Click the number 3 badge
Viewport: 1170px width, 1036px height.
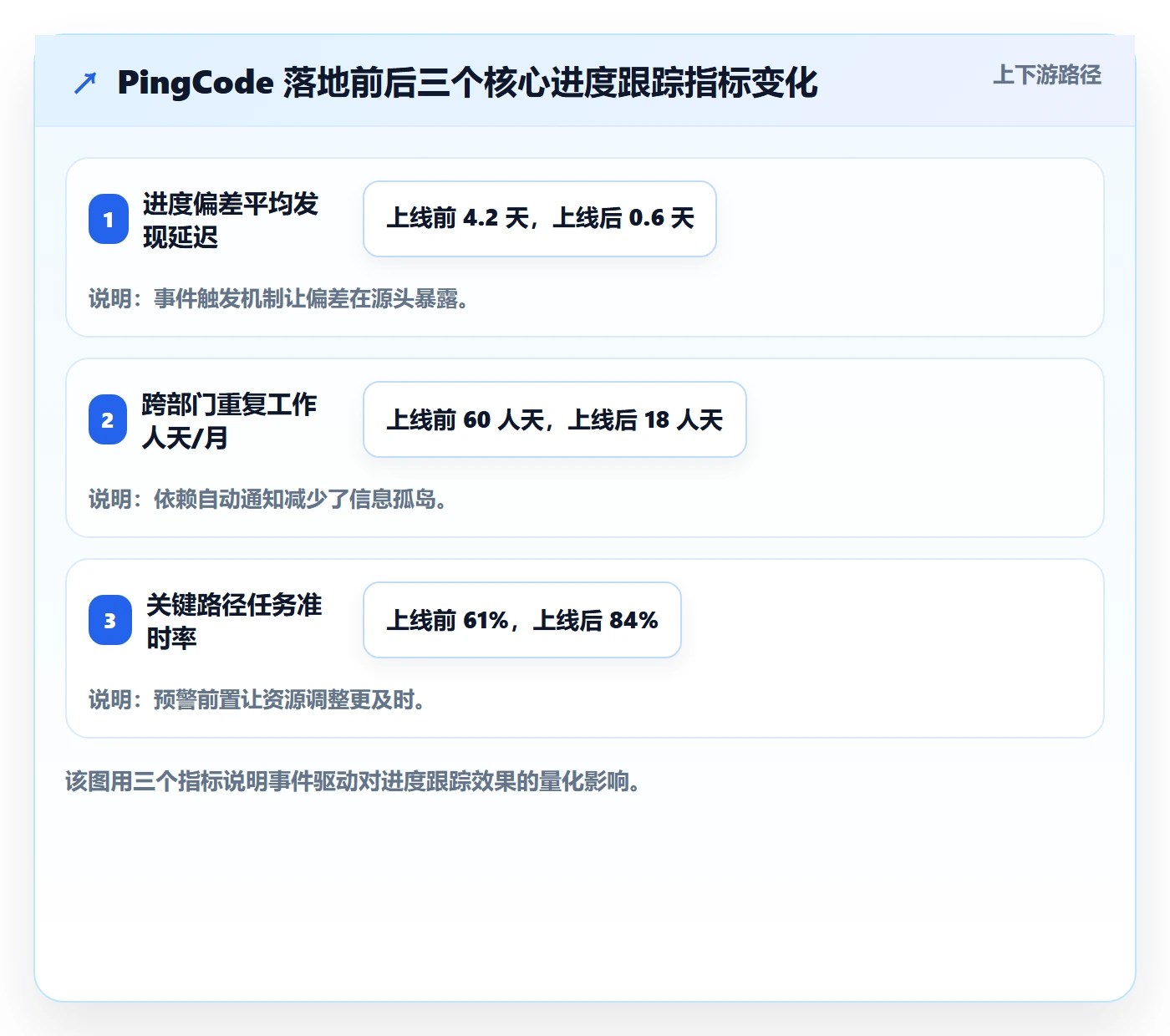[110, 620]
